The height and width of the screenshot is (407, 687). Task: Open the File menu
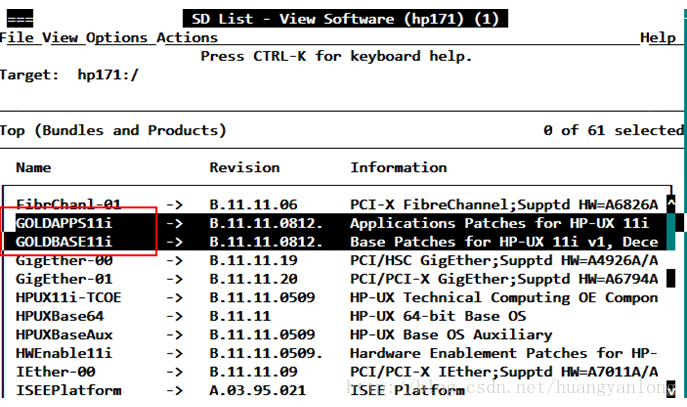17,38
